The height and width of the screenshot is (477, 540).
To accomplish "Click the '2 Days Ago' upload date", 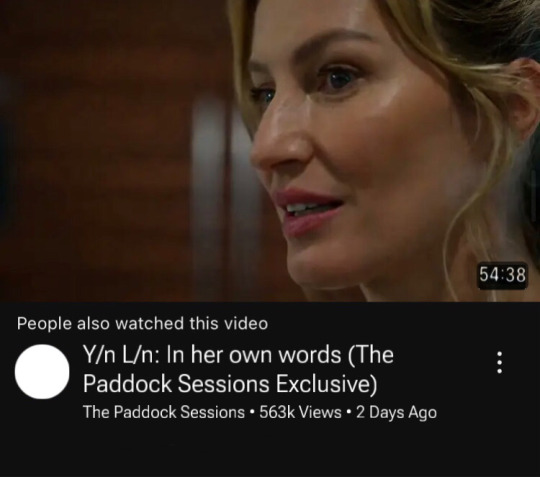I will pos(396,412).
